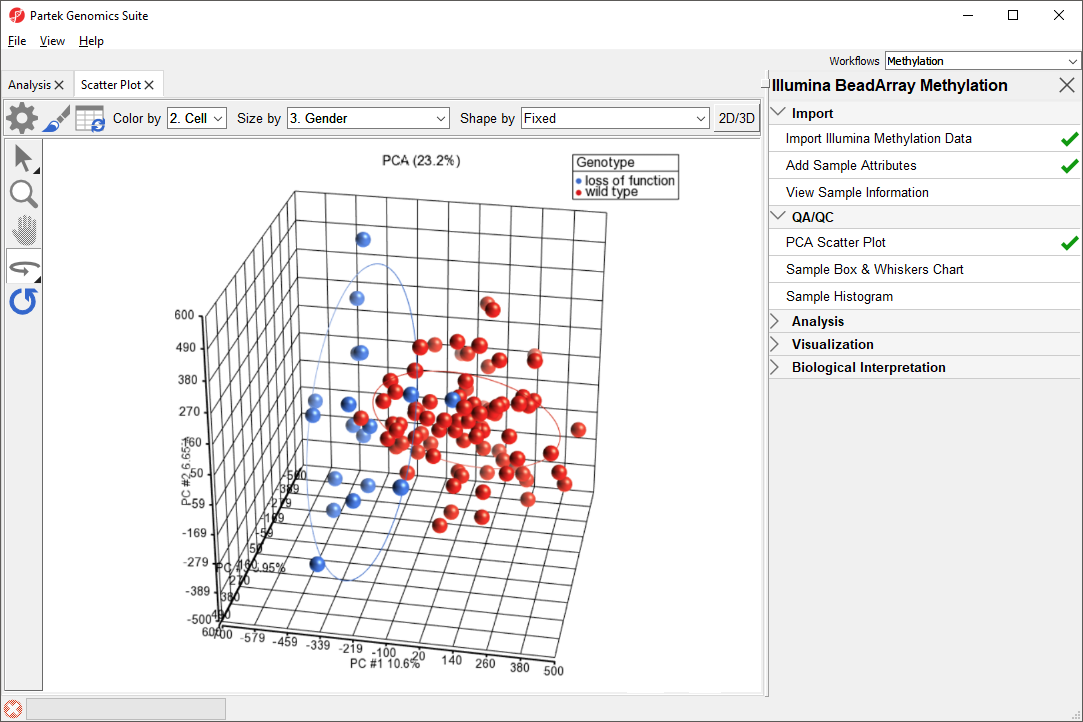Click the blue reset rotation icon
Viewport: 1083px width, 722px height.
[x=23, y=302]
